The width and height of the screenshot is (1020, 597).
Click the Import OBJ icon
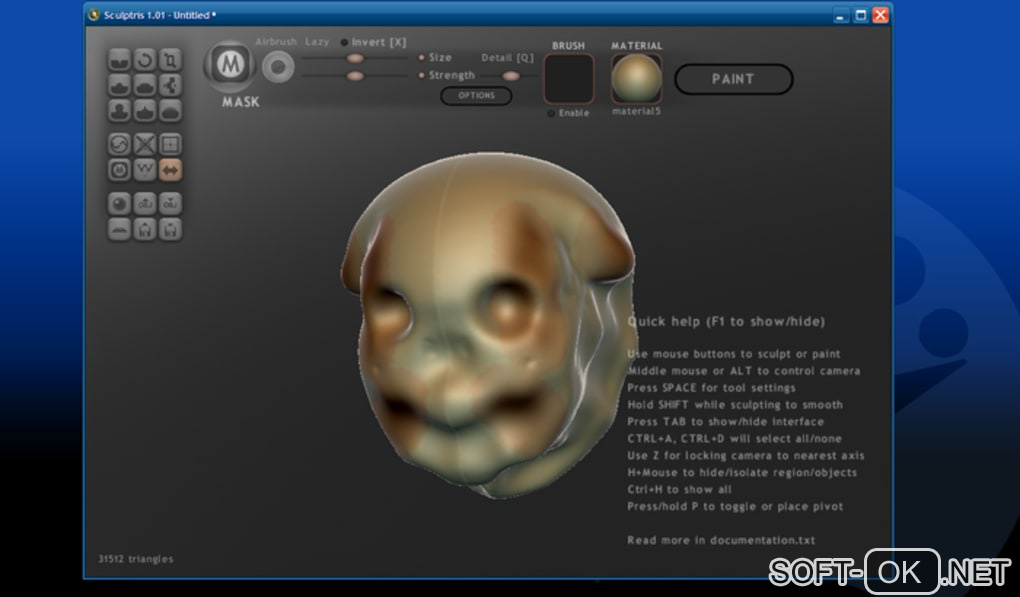145,204
